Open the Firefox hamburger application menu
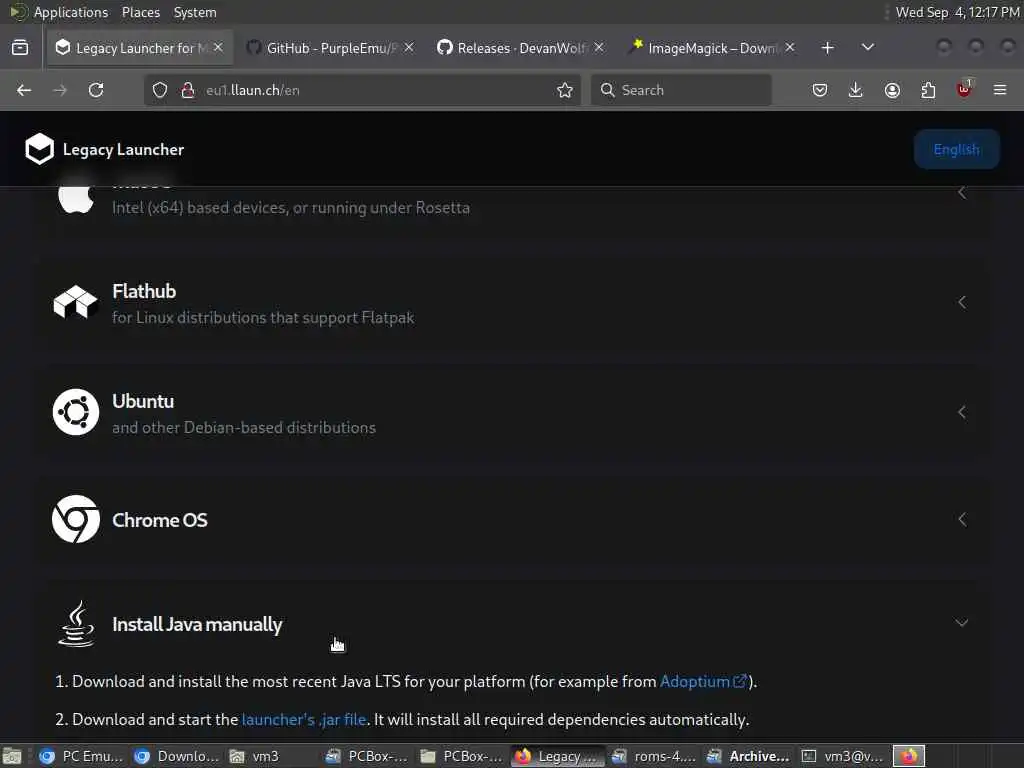The height and width of the screenshot is (768, 1024). [1000, 90]
